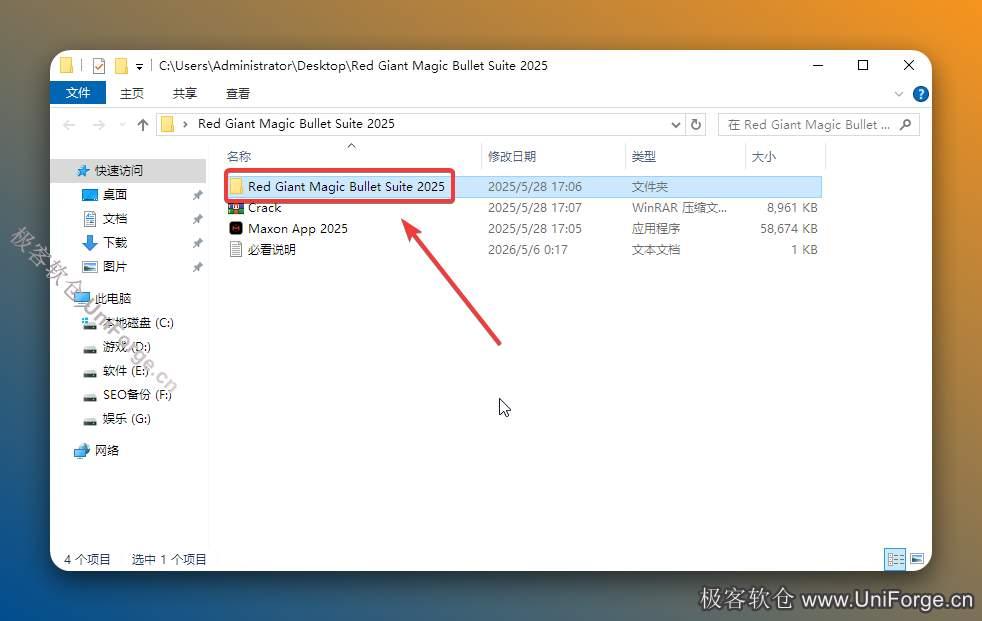Click the address bar breadcrumb Red Giant Magic Bullet Suite 2025
Screen dimensions: 982x621
coord(296,124)
